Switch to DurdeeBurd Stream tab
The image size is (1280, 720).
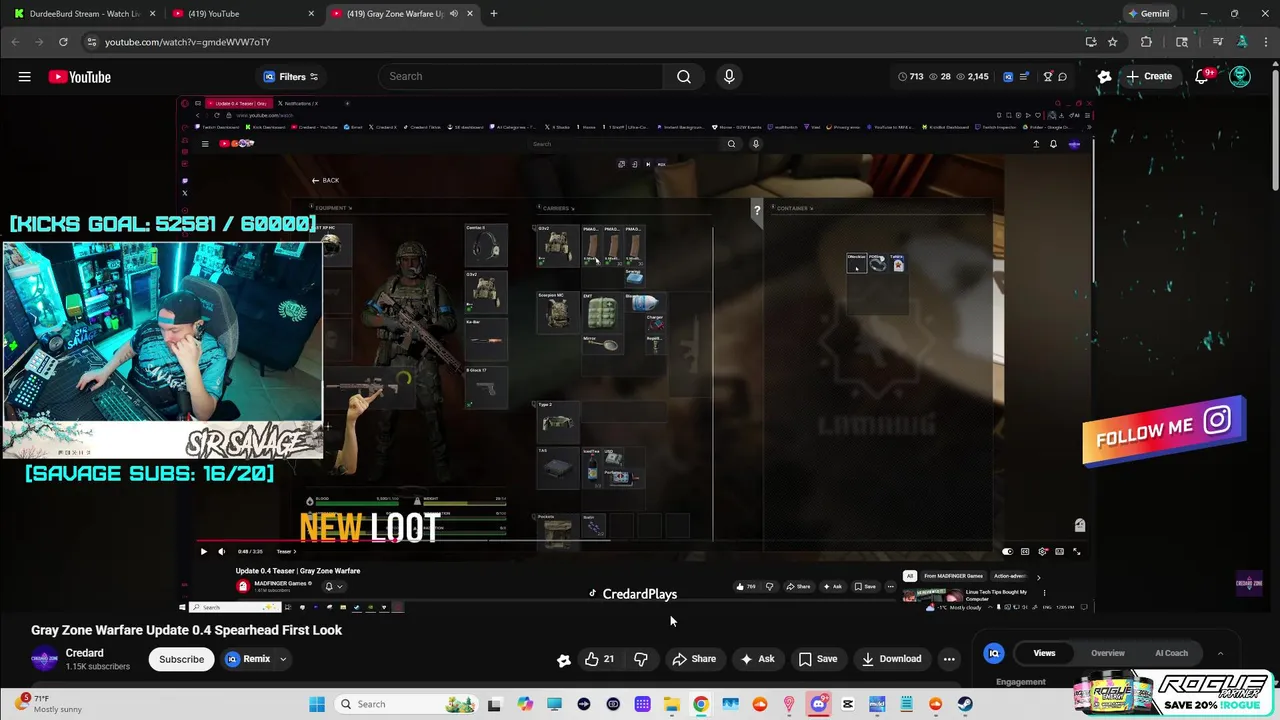(x=85, y=14)
